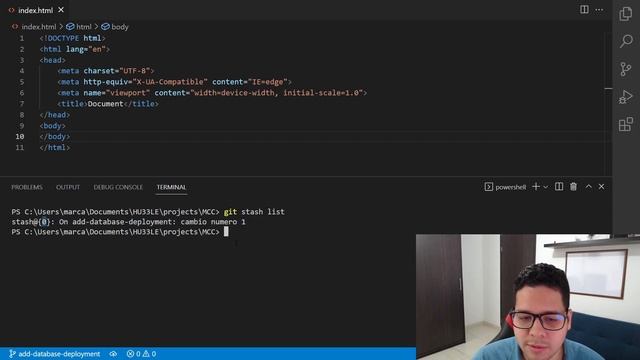The width and height of the screenshot is (640, 360).
Task: Click the "viewport" string on line 6
Action: click(x=128, y=93)
